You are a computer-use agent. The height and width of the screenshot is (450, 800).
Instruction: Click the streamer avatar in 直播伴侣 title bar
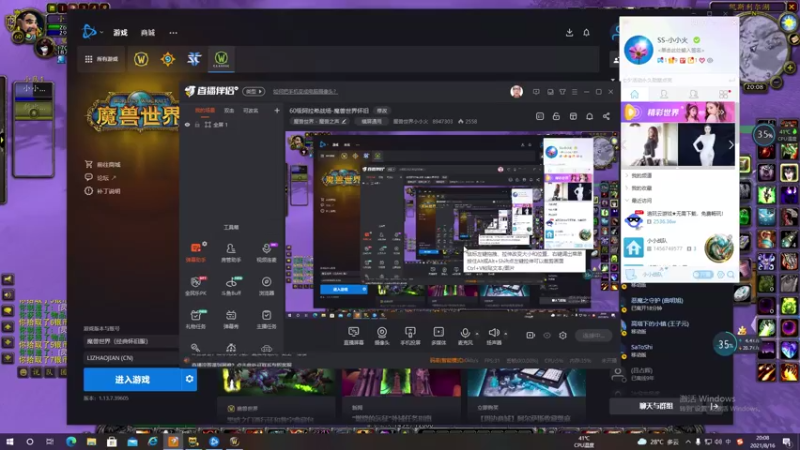[x=516, y=91]
